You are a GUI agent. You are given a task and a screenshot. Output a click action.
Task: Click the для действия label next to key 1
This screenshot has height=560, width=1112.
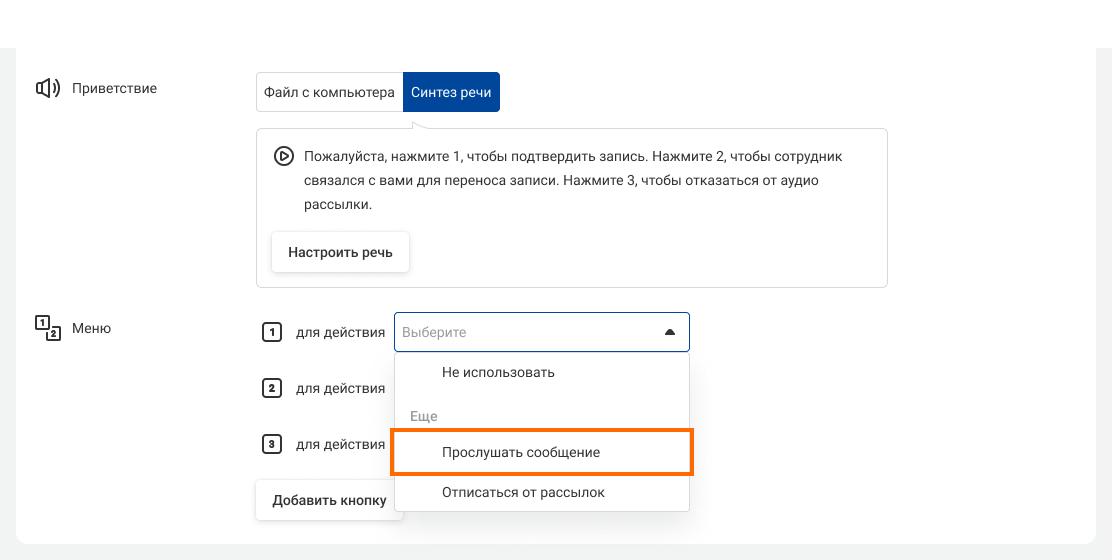click(x=340, y=332)
